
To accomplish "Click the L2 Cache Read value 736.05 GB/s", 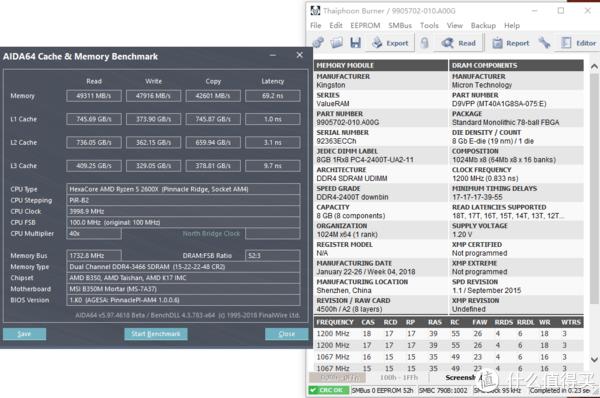I will click(94, 142).
